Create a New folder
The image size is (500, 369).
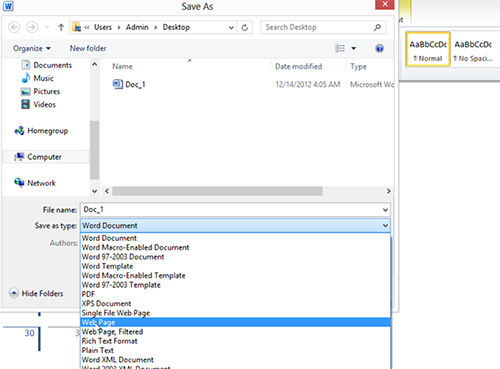[88, 48]
